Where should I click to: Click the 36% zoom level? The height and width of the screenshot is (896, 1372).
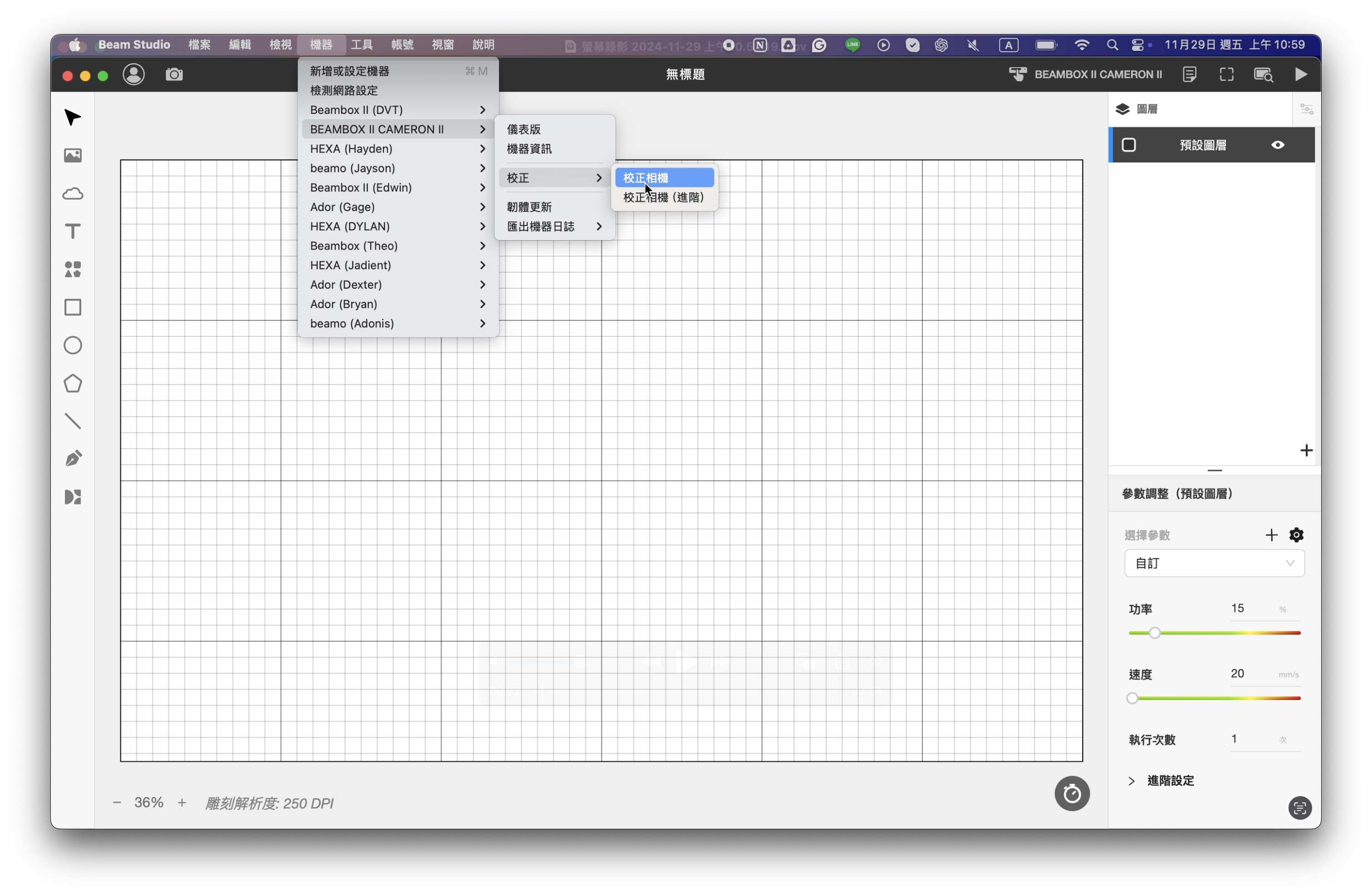click(149, 802)
